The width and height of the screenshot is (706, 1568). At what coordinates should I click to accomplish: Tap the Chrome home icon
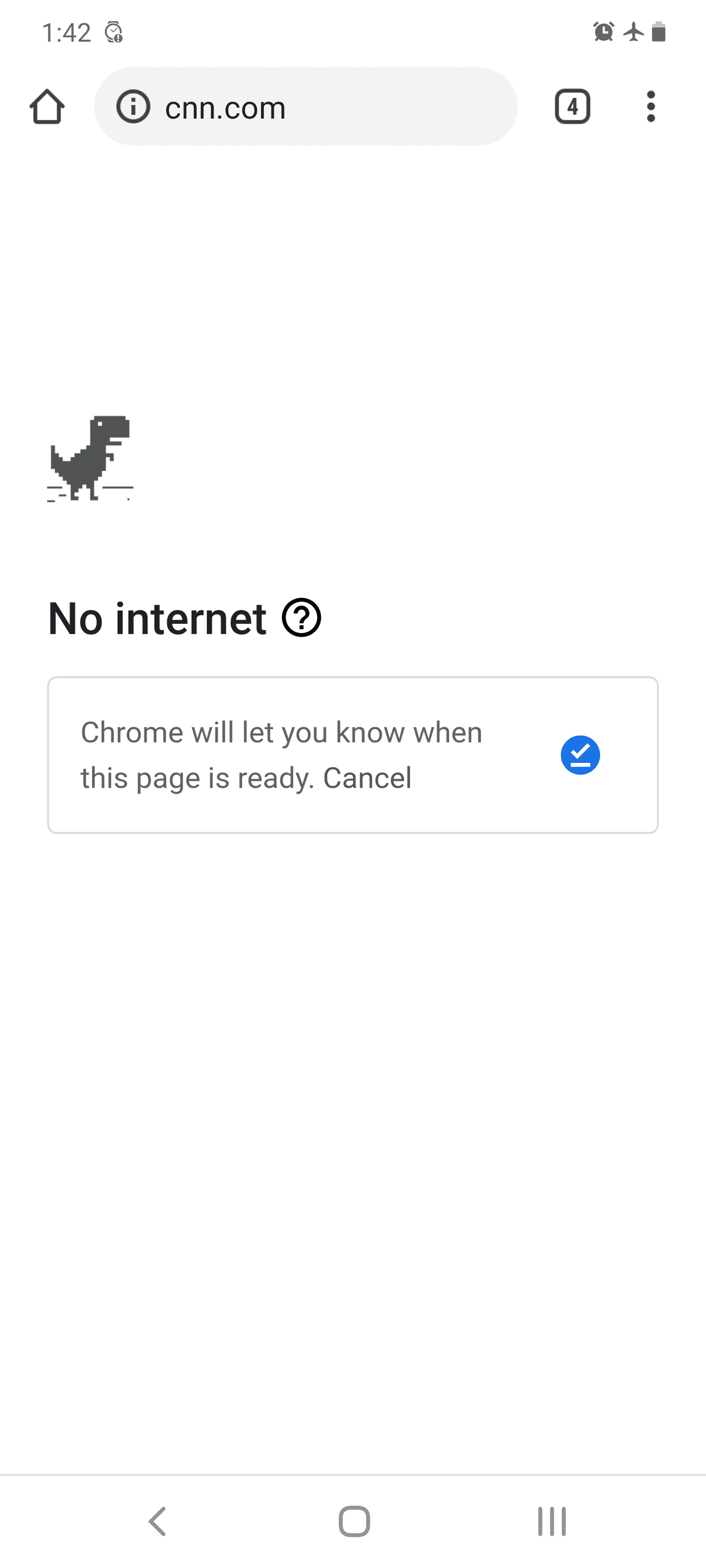pyautogui.click(x=47, y=106)
